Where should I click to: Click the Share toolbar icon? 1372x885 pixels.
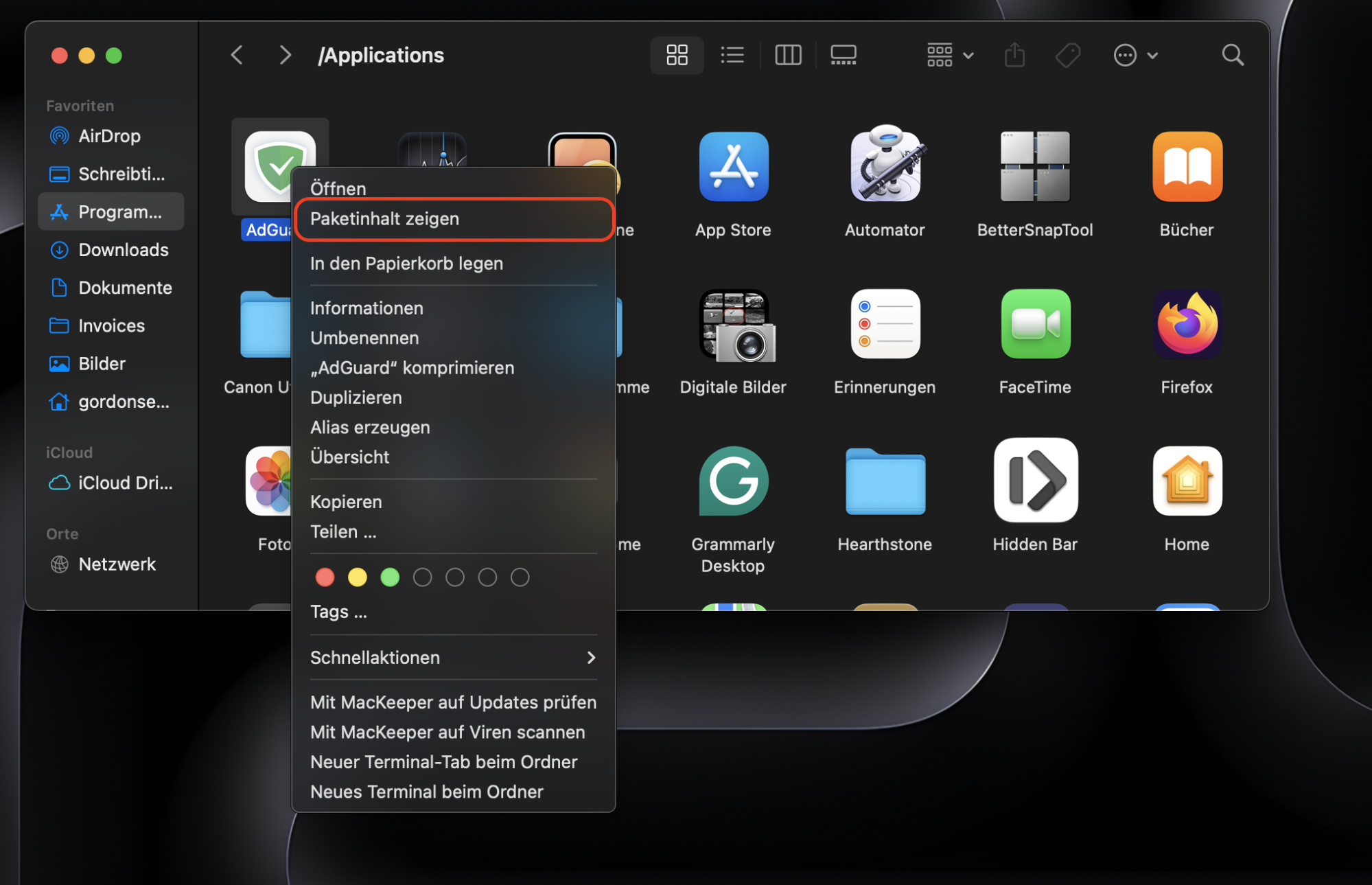(1014, 55)
